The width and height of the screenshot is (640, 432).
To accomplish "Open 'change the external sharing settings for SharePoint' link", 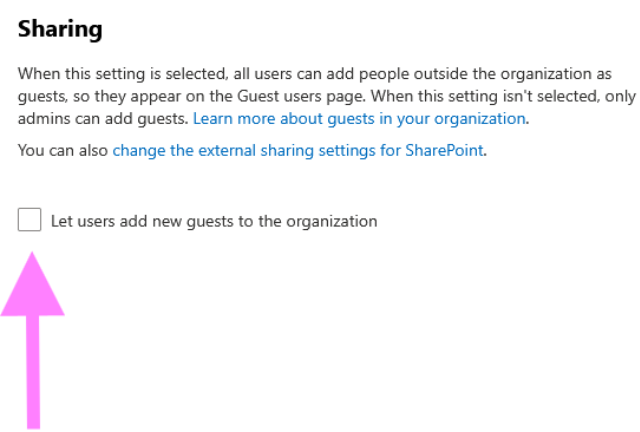I will [x=298, y=151].
